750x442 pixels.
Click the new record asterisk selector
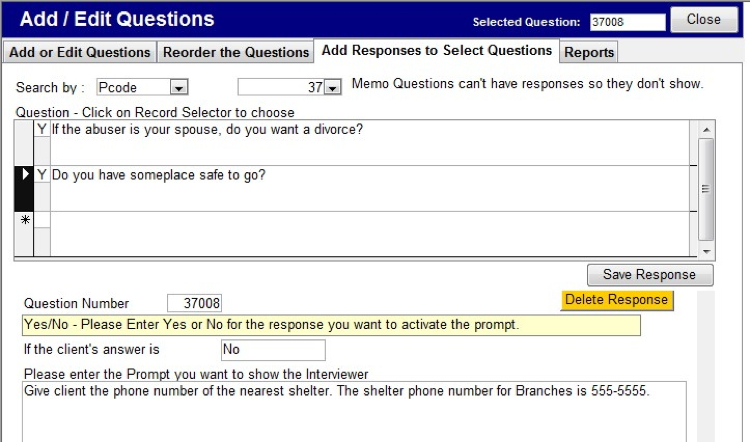pyautogui.click(x=23, y=220)
